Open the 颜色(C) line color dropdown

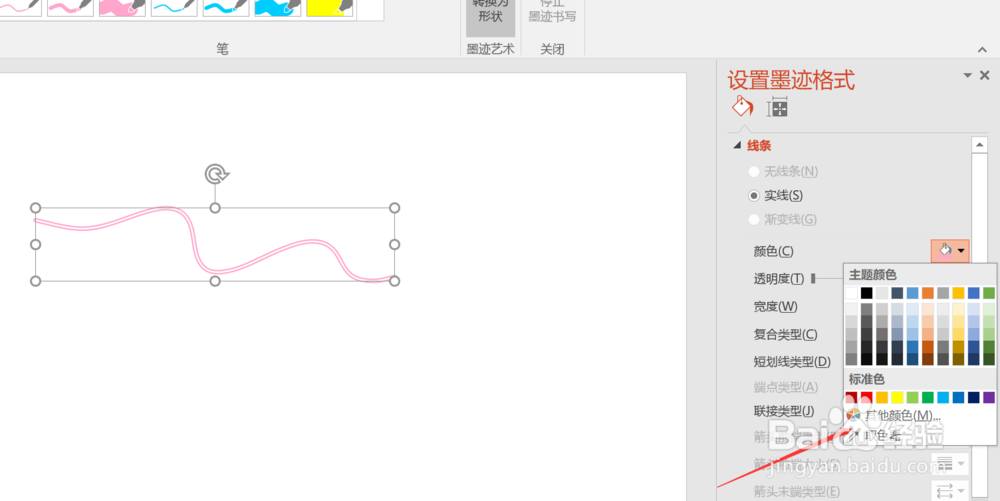[x=950, y=250]
